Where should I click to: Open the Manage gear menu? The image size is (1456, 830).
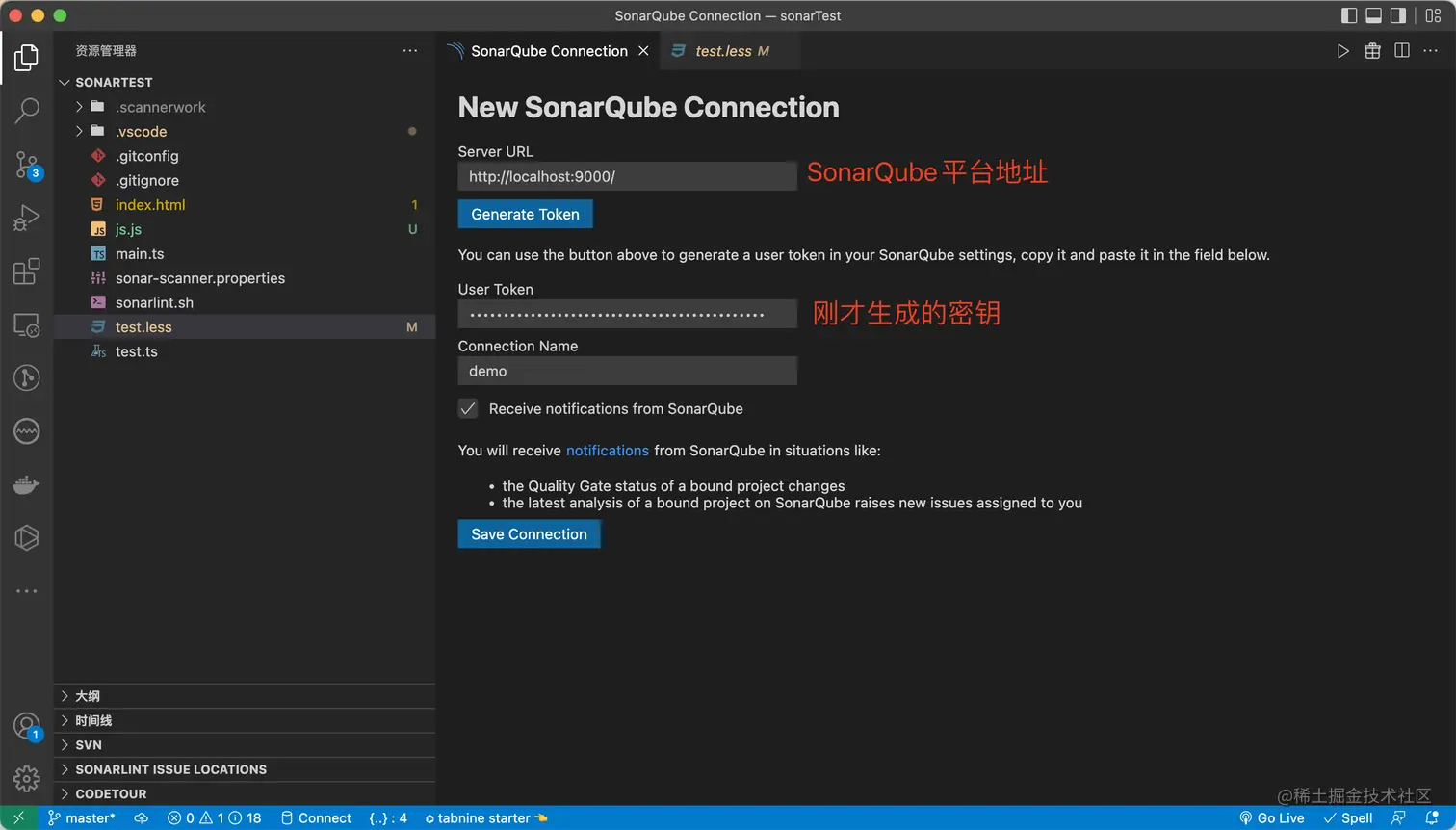[26, 778]
